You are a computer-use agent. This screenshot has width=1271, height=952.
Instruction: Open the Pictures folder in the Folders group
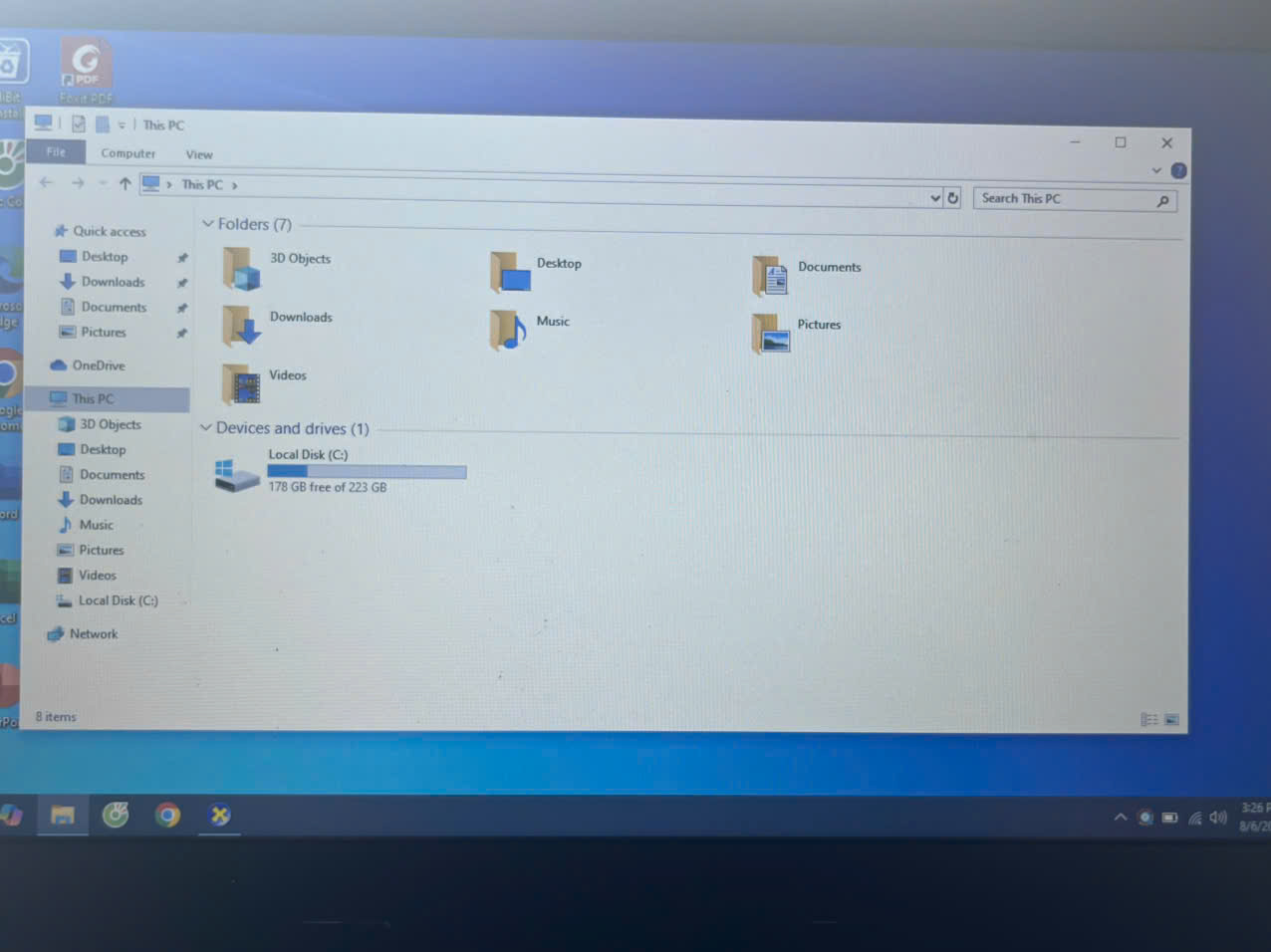click(771, 334)
